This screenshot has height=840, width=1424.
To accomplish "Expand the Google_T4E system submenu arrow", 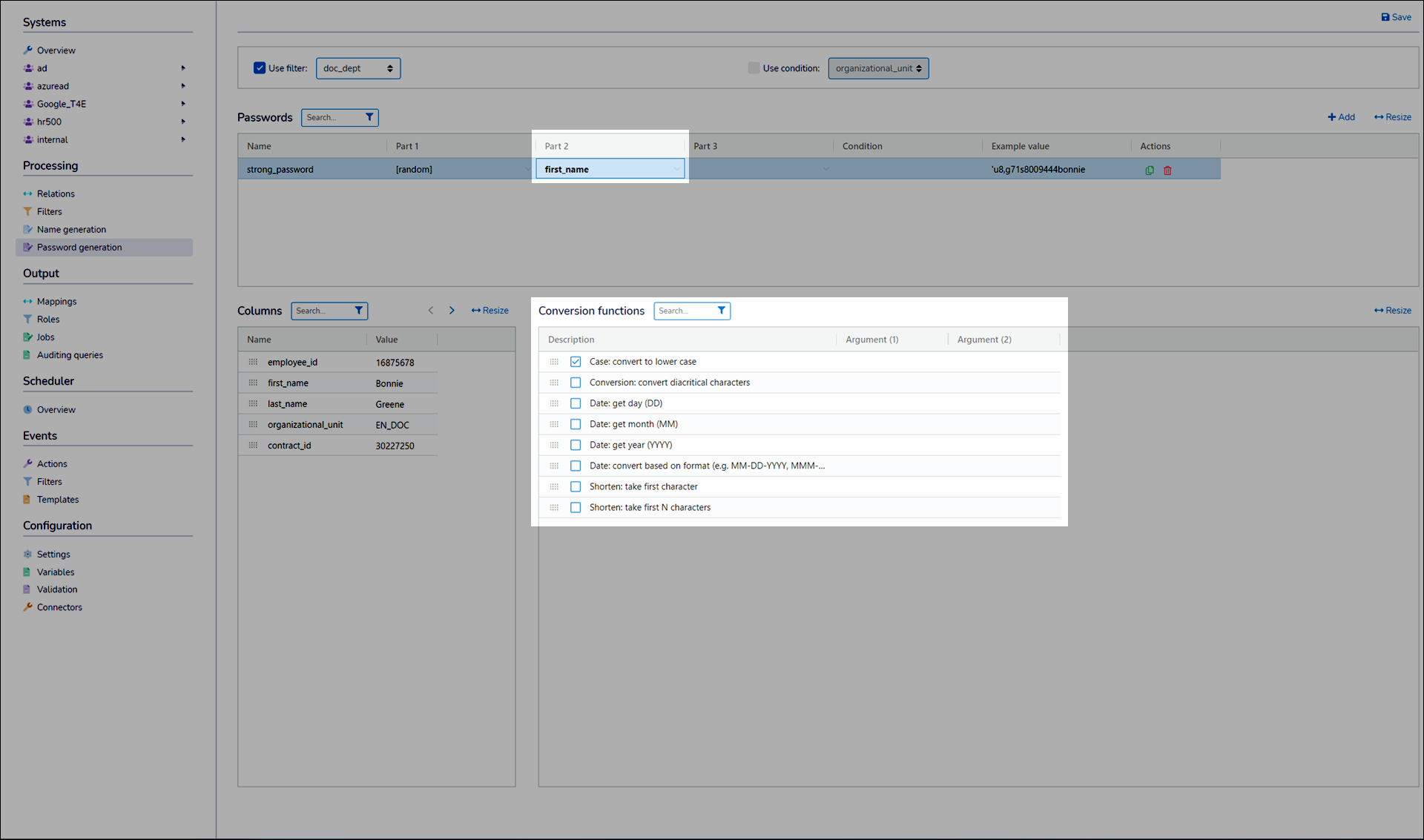I will tap(183, 104).
